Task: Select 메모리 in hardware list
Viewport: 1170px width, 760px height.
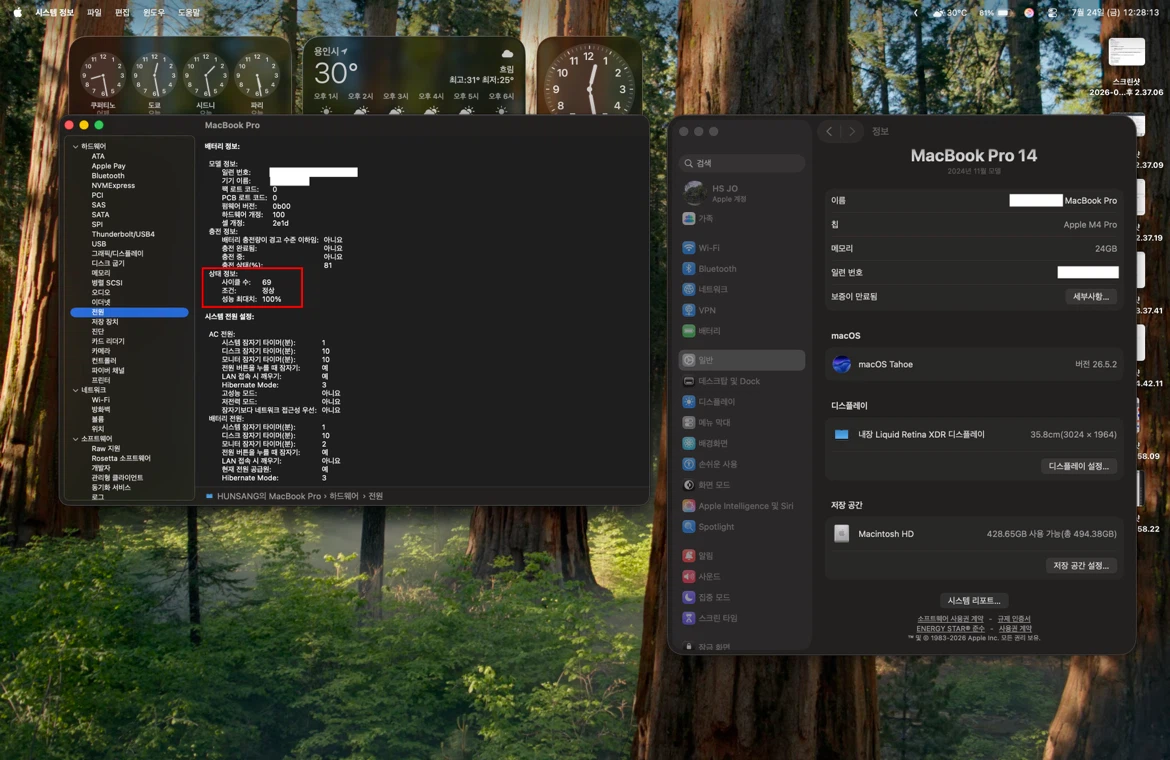Action: coord(101,273)
